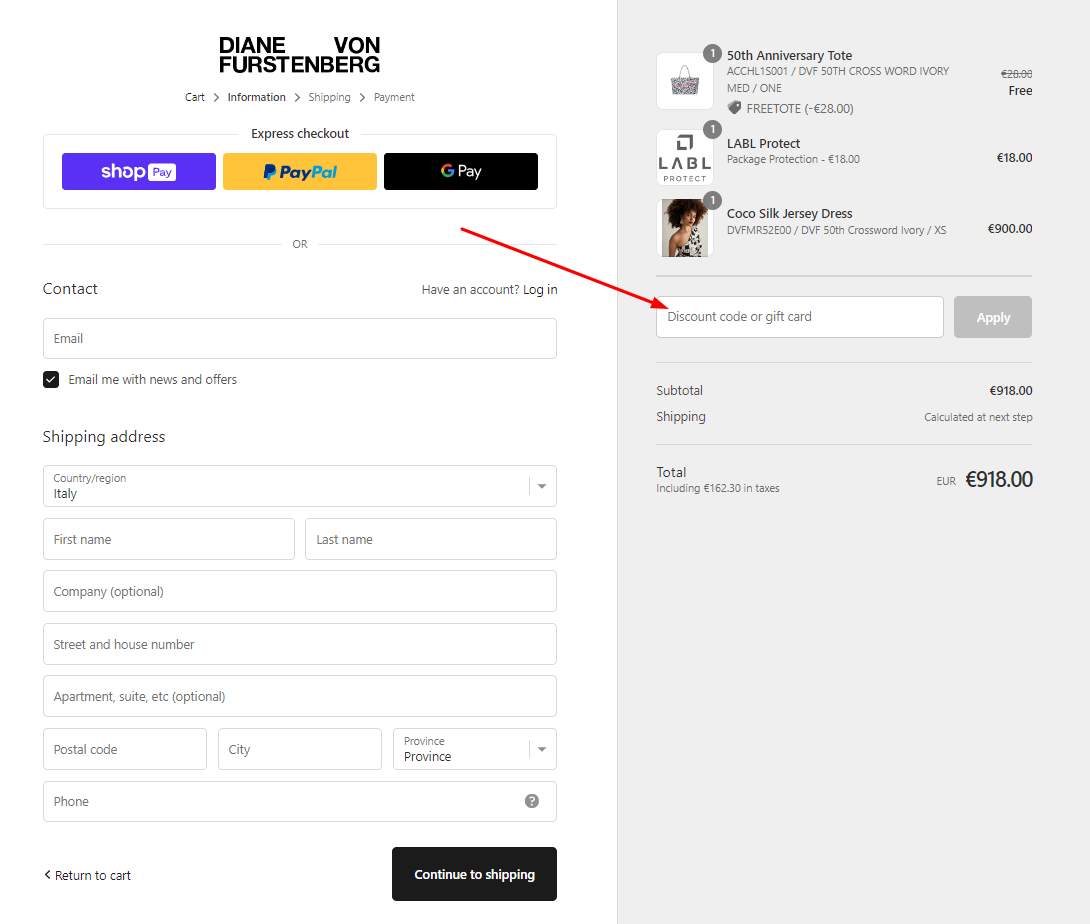Click 'Coco Silk Jersey Dress' product name

click(x=790, y=213)
